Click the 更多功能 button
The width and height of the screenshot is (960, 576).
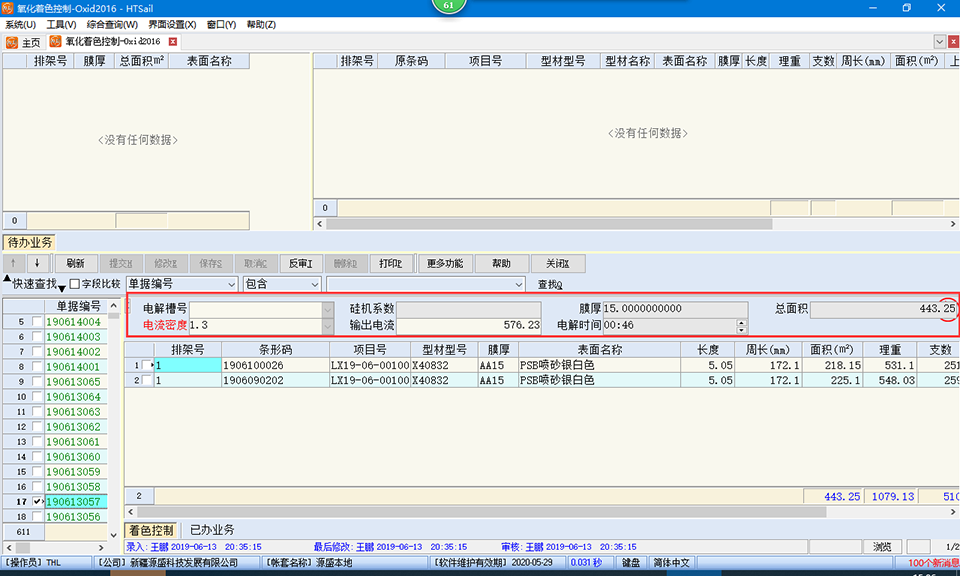coord(444,264)
